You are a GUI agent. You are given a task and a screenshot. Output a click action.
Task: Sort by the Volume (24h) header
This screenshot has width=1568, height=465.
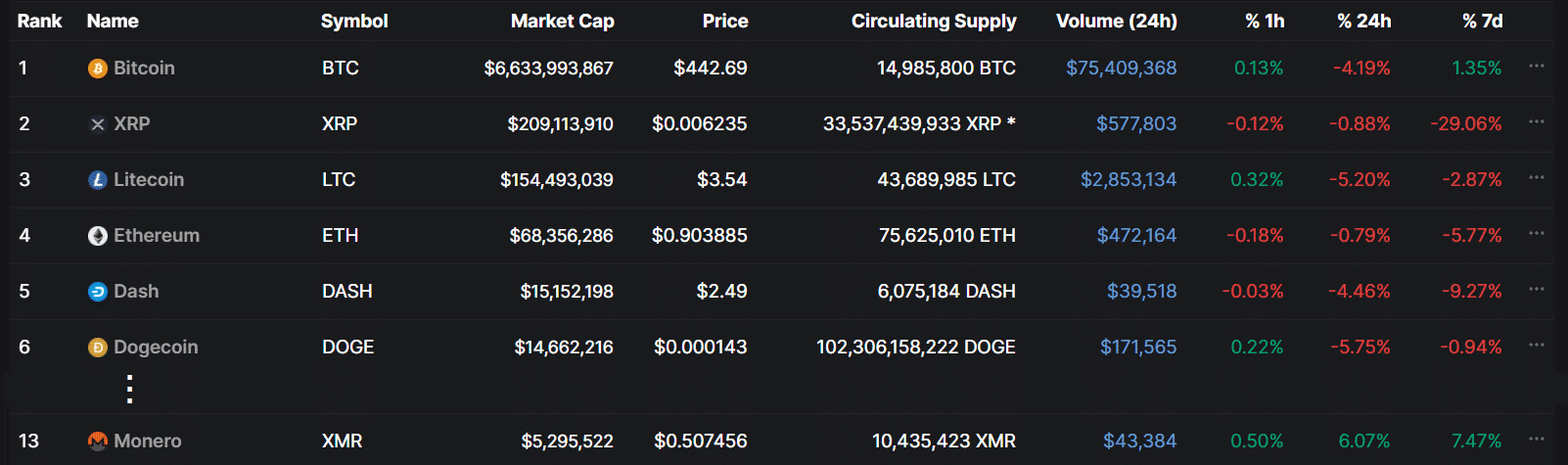[1116, 21]
